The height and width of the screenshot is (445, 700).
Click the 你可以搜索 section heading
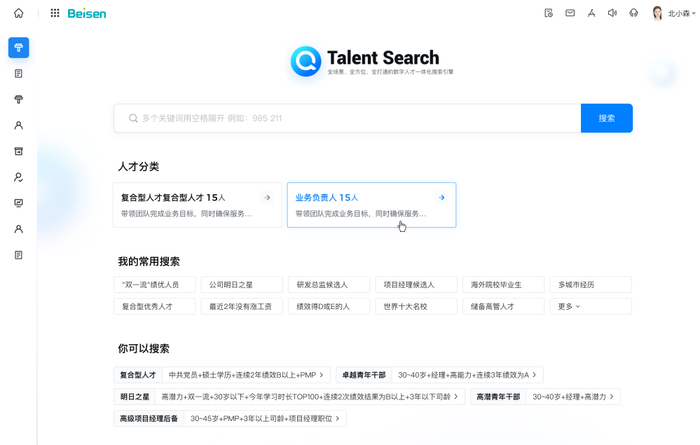[144, 349]
